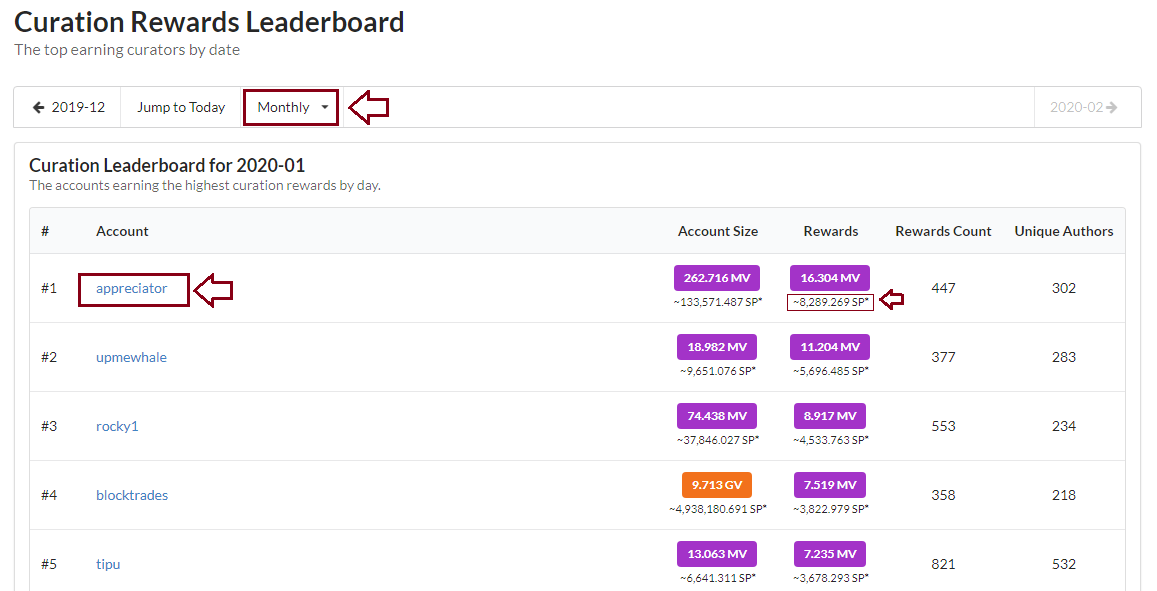The image size is (1157, 591).
Task: Click rewards count 377 for upmewhale
Action: [943, 357]
